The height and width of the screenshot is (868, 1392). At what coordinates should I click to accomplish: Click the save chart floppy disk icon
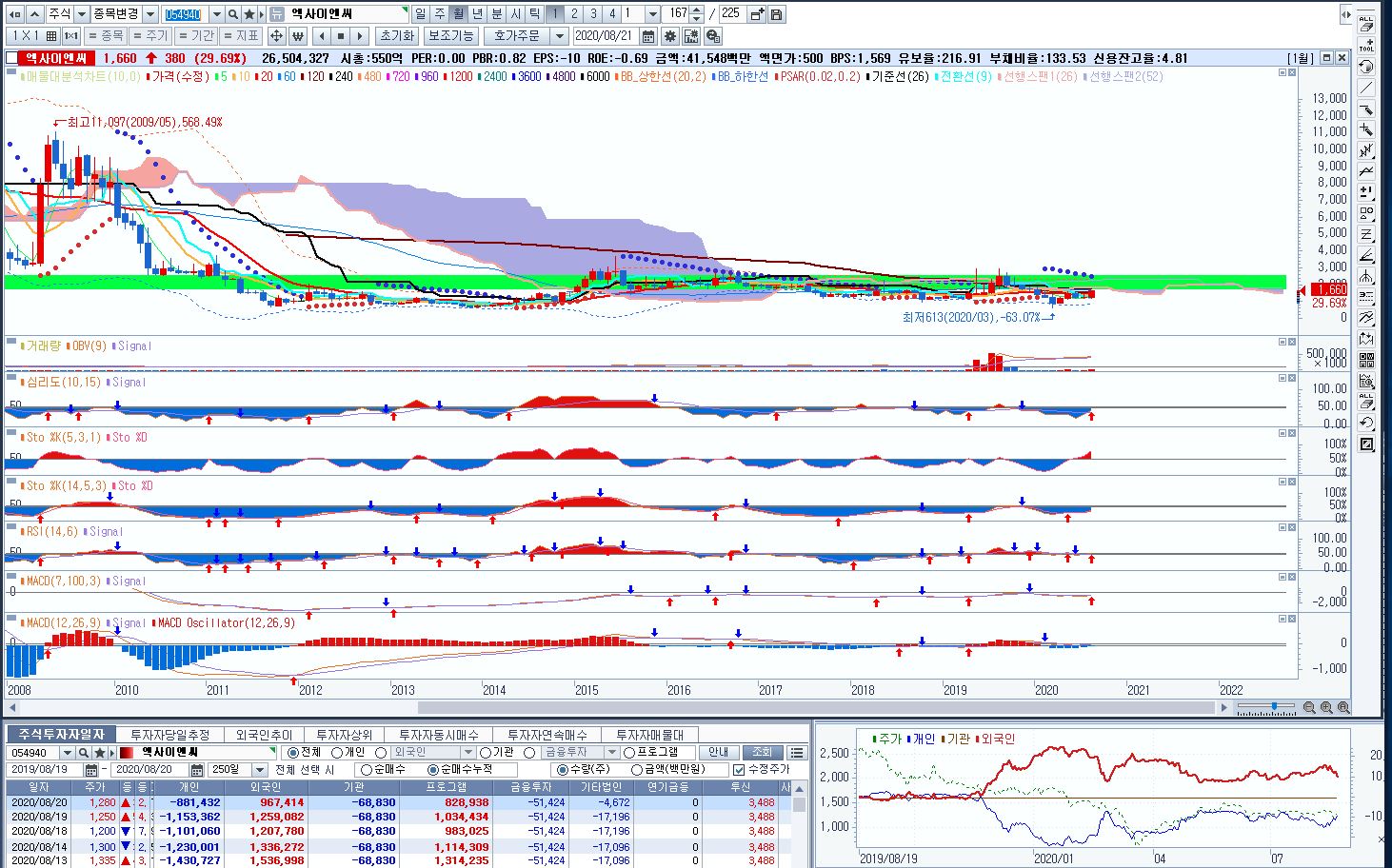[x=777, y=14]
